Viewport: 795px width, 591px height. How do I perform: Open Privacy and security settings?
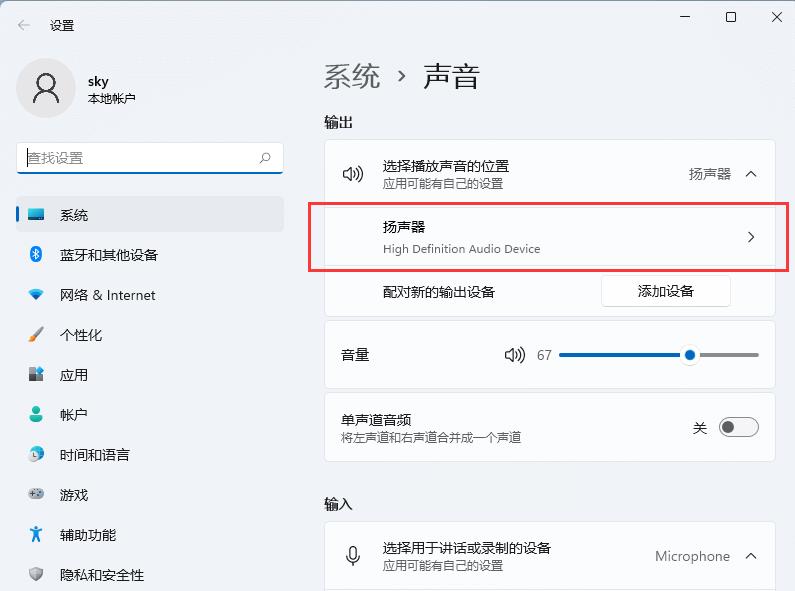point(101,575)
